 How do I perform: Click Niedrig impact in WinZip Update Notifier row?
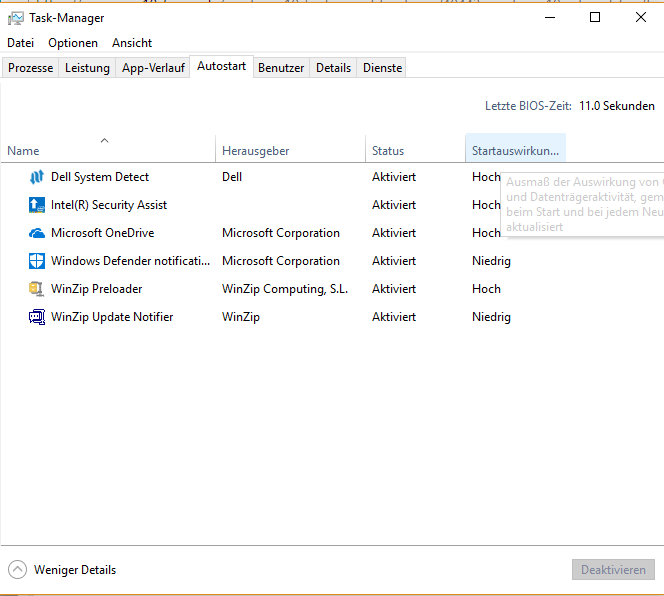491,317
